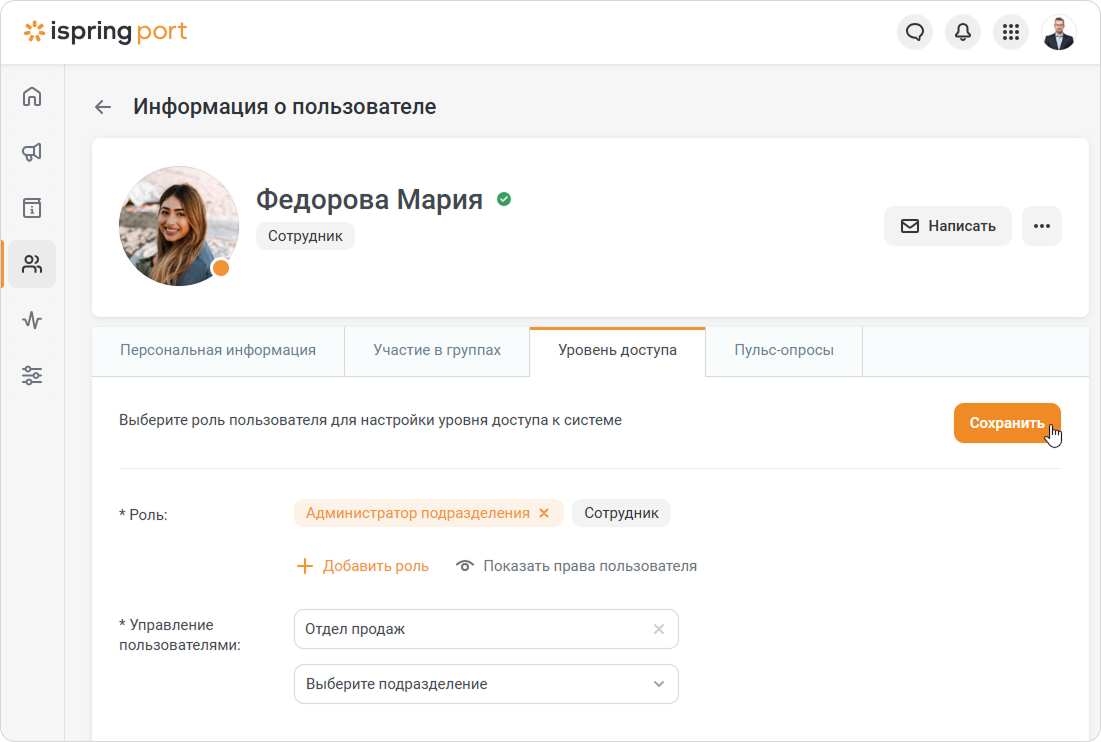
Task: Click the Добавить роль link
Action: tap(376, 567)
